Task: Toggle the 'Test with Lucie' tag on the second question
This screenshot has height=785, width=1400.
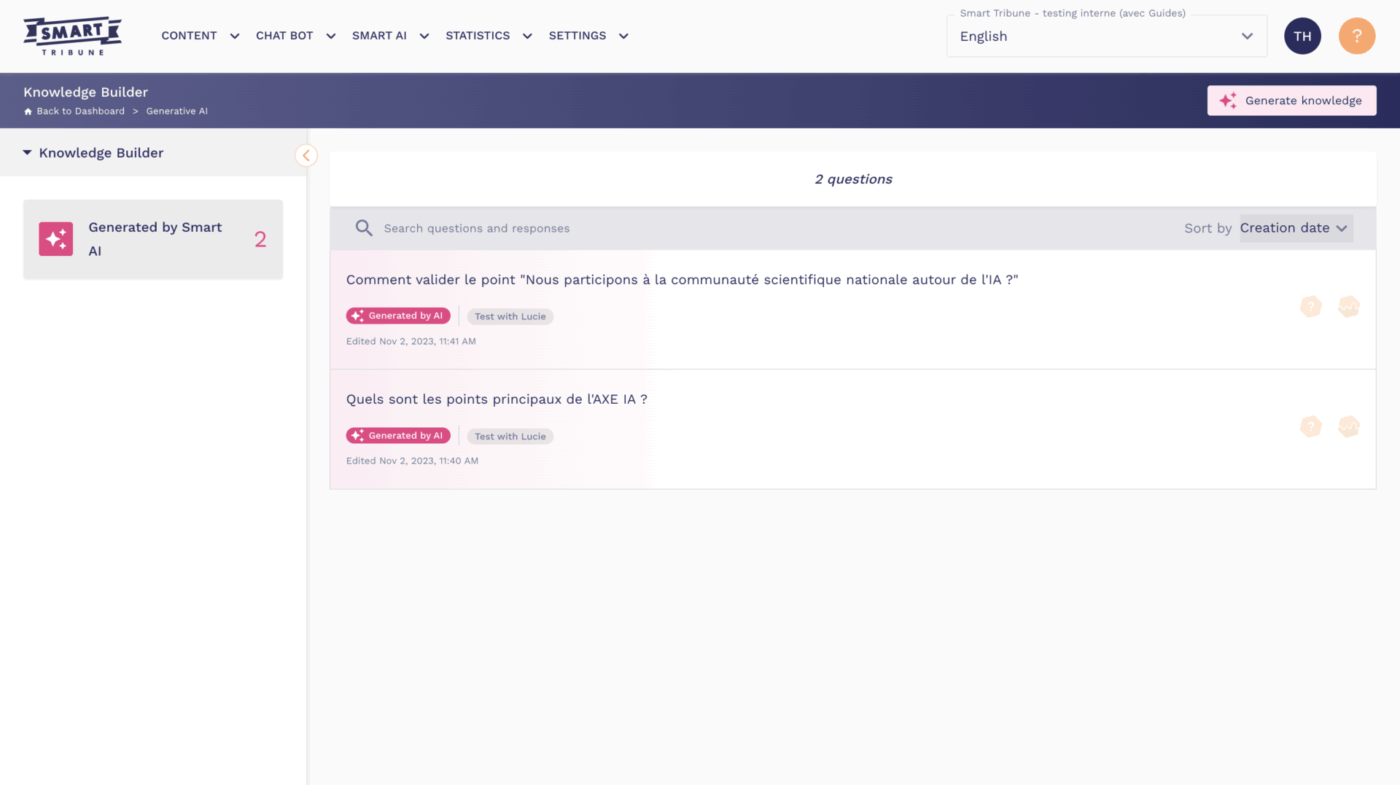Action: (510, 436)
